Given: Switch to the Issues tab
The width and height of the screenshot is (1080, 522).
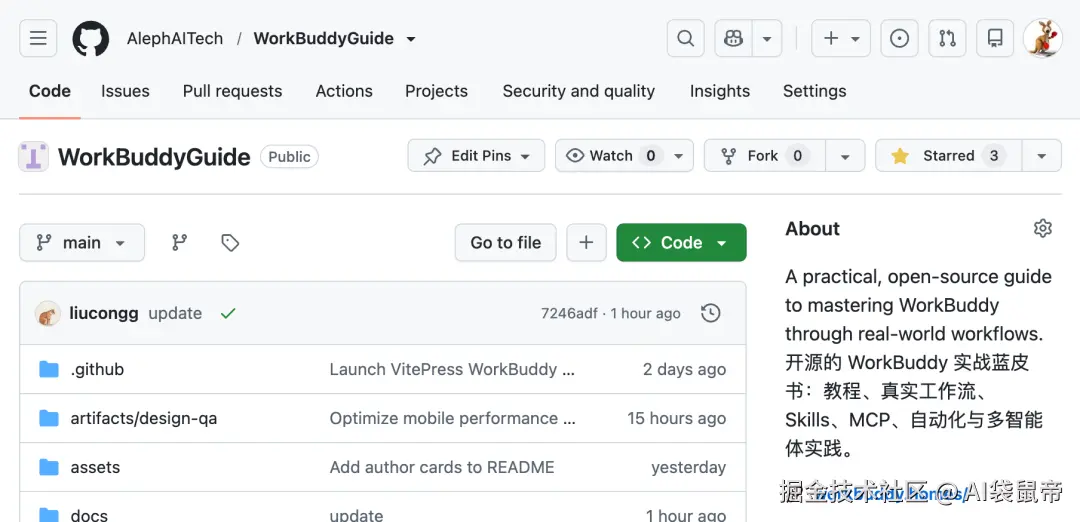Looking at the screenshot, I should 125,91.
